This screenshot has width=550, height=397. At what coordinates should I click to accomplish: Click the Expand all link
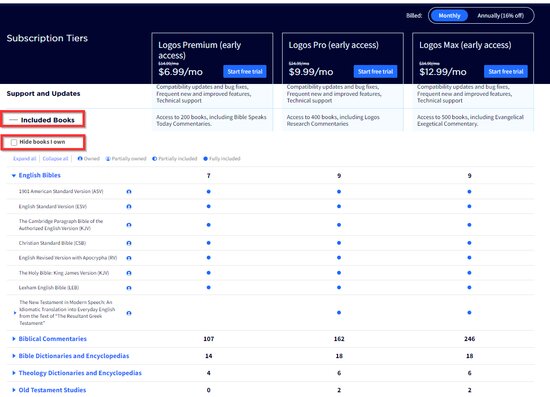[25, 159]
